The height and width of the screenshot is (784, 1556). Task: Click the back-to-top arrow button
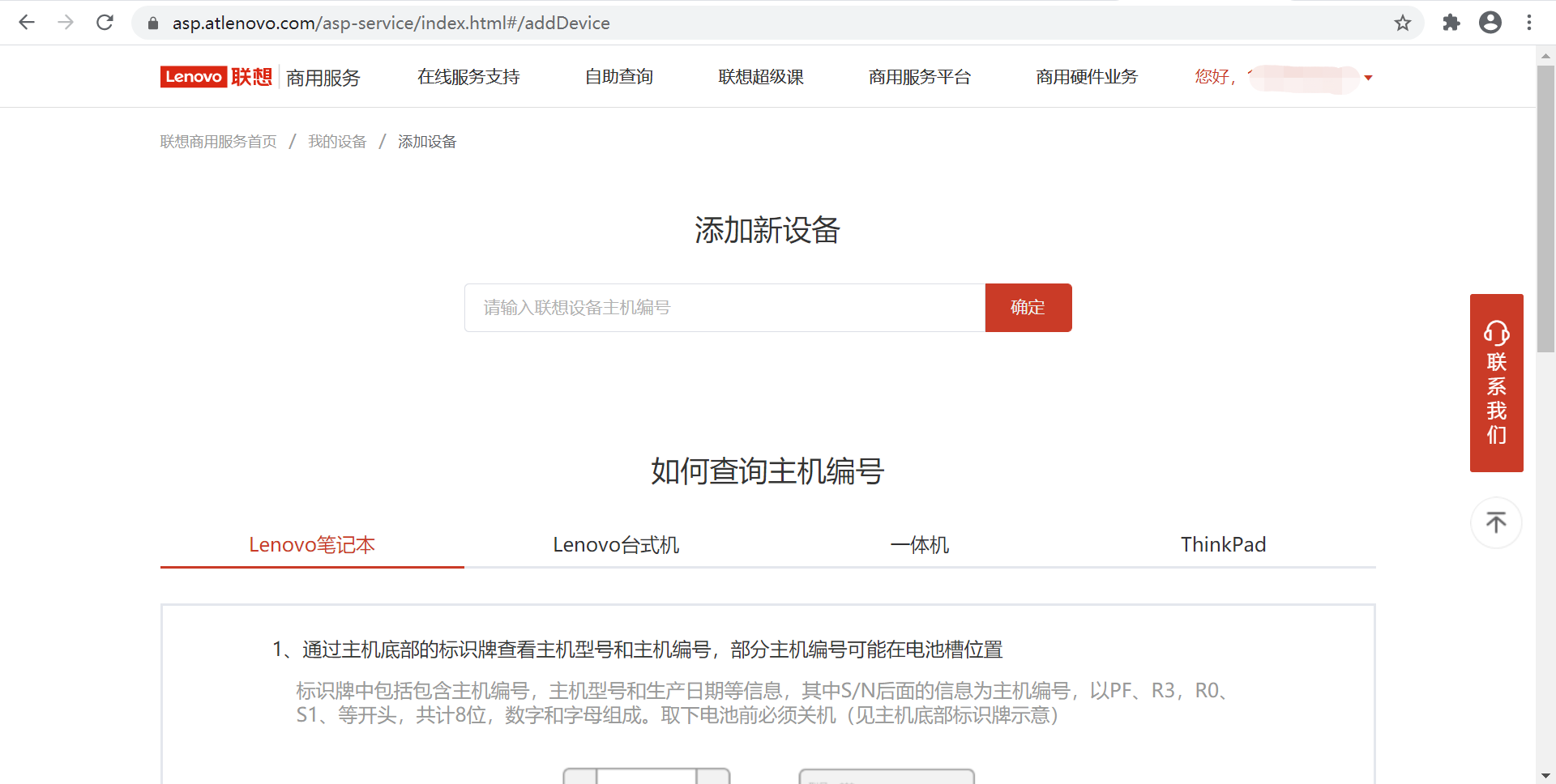click(x=1496, y=522)
